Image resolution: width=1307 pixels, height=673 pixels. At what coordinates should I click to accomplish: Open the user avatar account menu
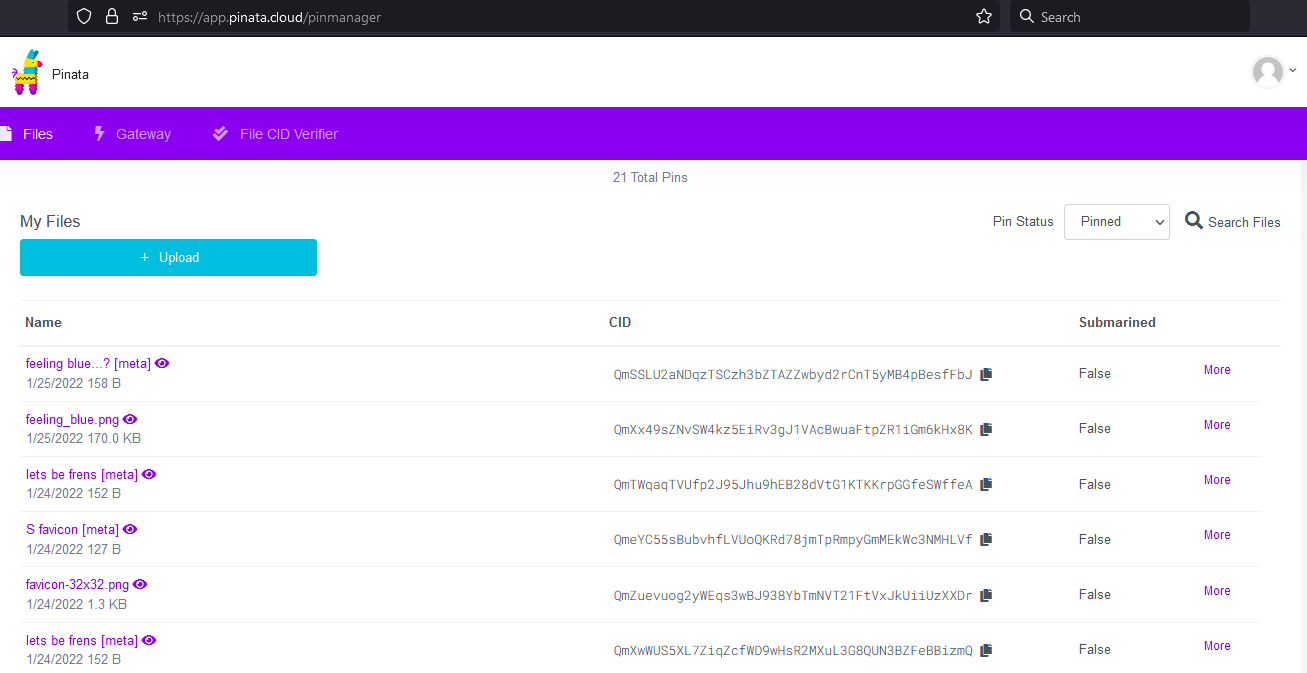tap(1268, 72)
